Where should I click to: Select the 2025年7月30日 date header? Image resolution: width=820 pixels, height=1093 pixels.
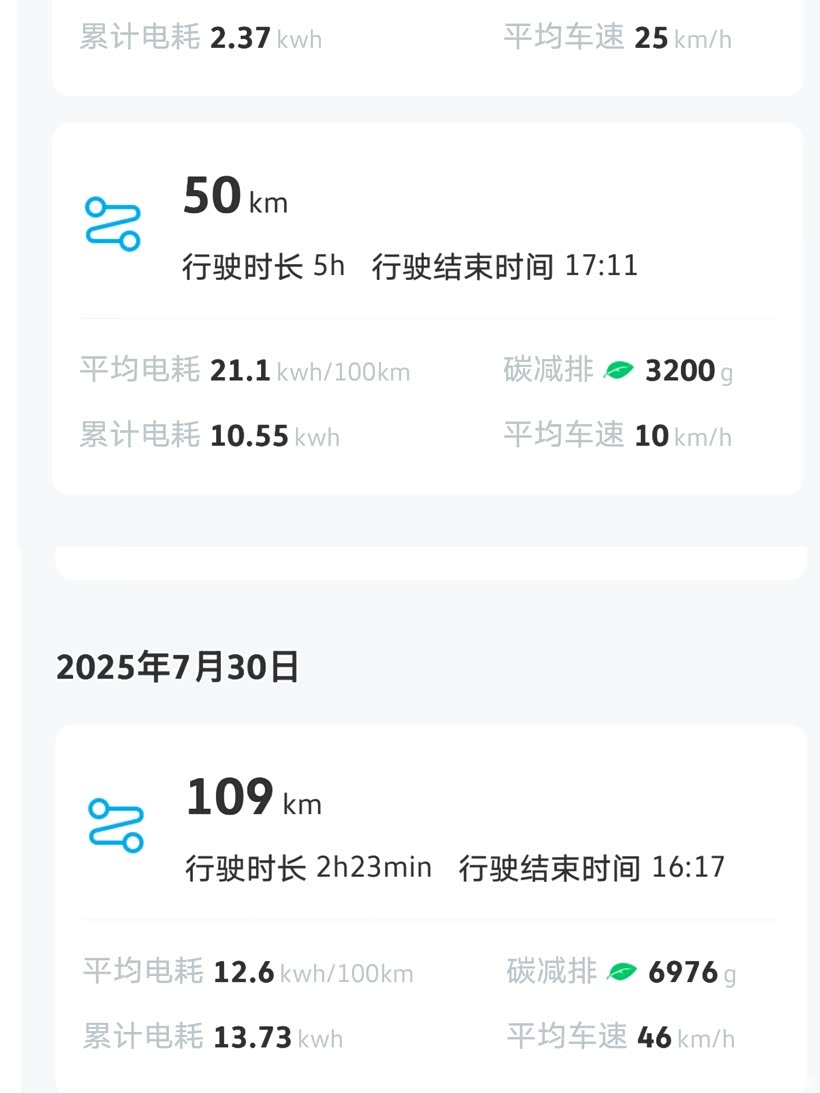tap(177, 667)
